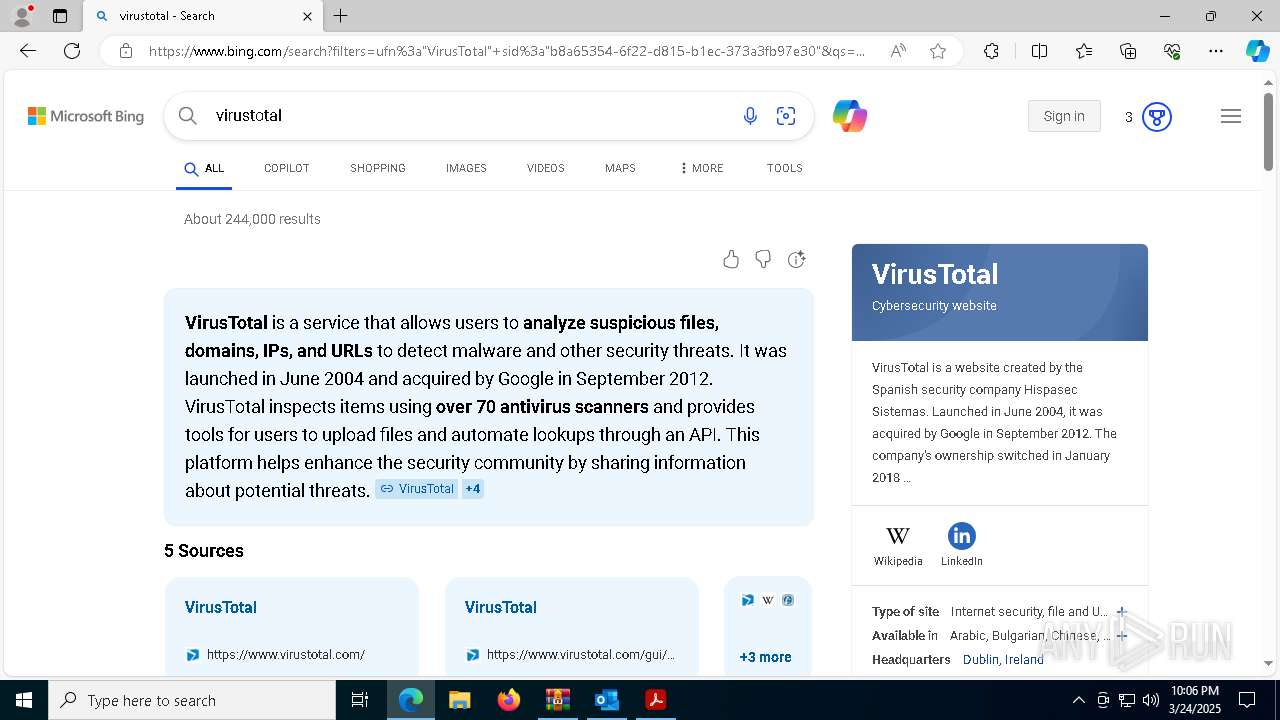Open Outlook from the taskbar

pyautogui.click(x=607, y=700)
